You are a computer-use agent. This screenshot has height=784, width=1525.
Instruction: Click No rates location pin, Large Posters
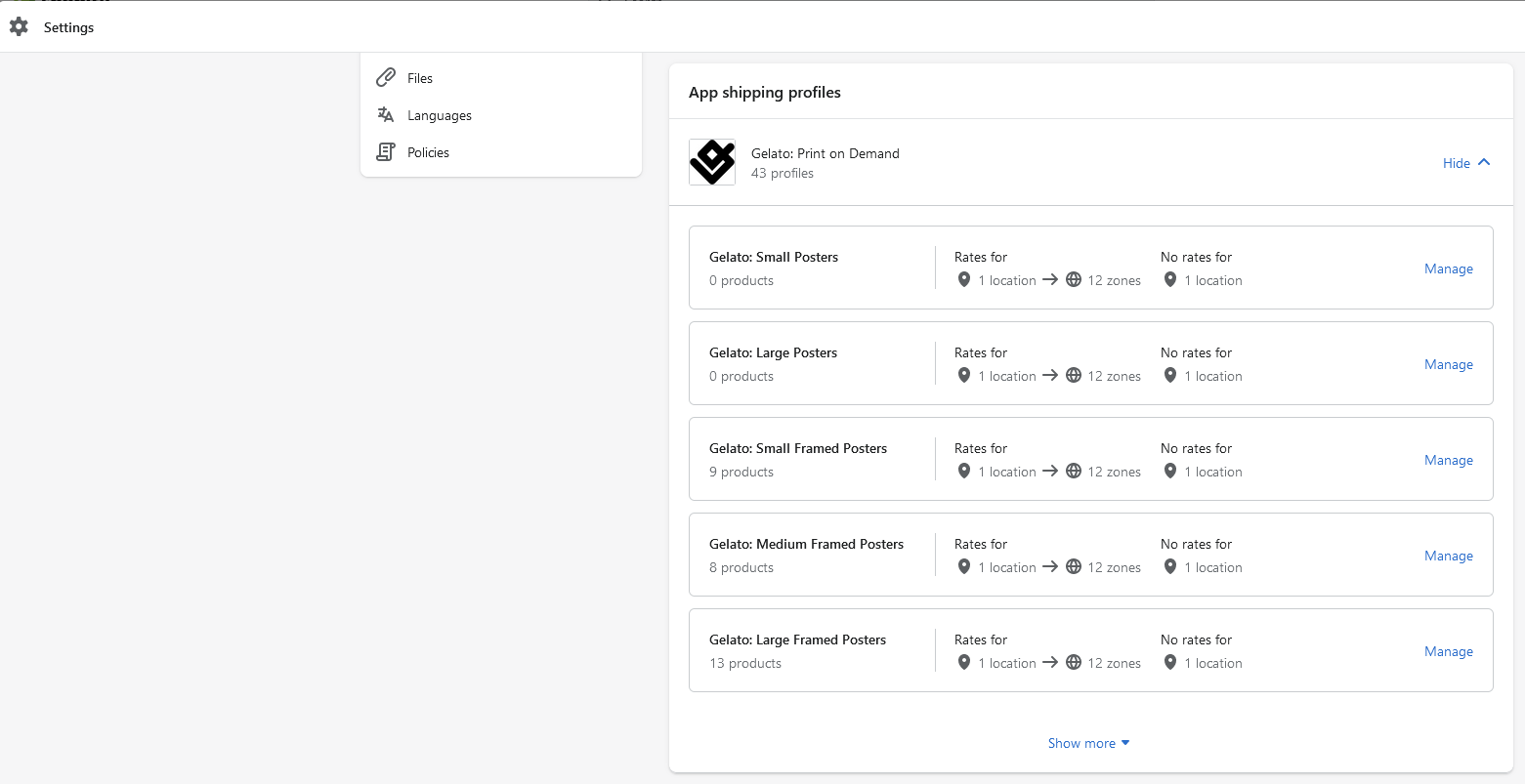click(x=1170, y=376)
